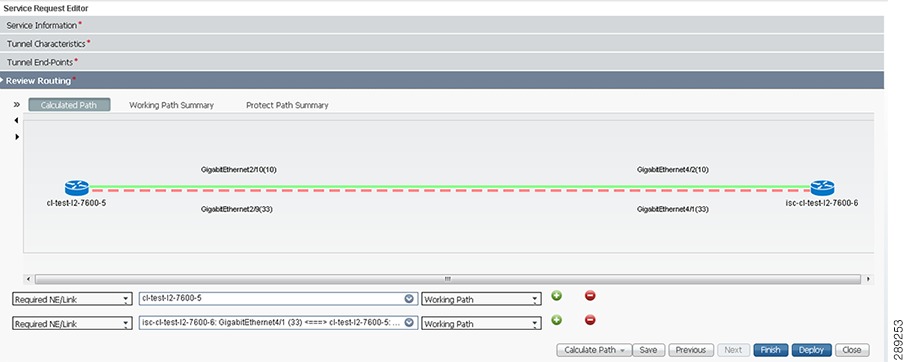Collapse the Review Routing section

[x=442, y=81]
